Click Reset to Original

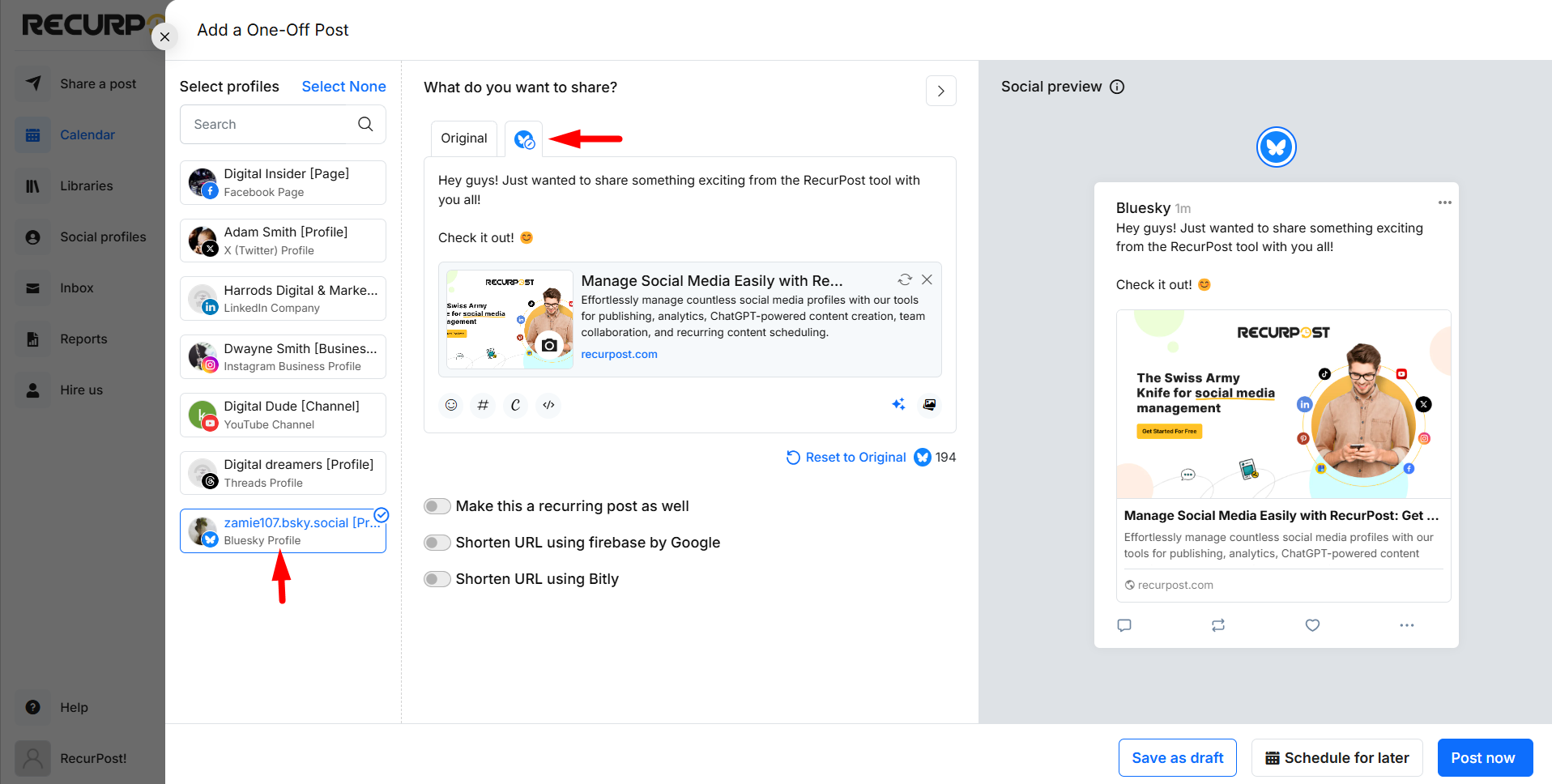[846, 458]
